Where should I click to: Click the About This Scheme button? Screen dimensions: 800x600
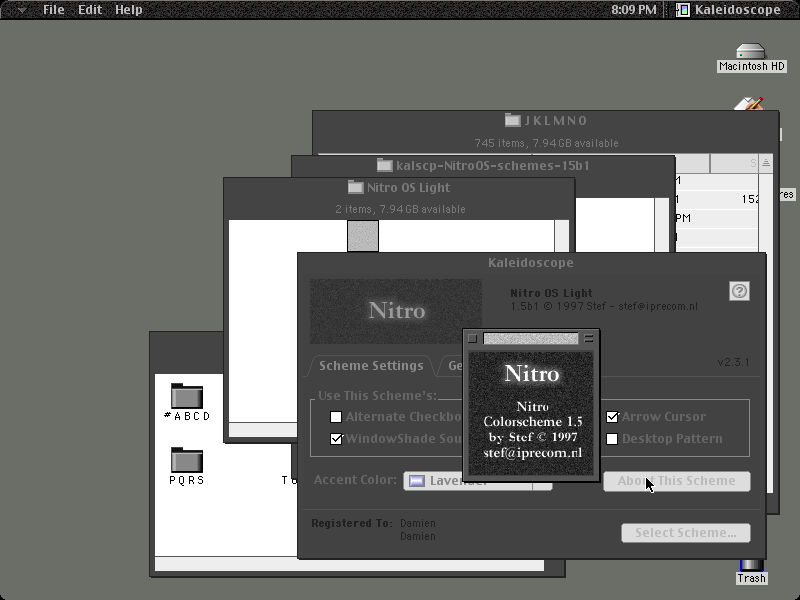(677, 481)
